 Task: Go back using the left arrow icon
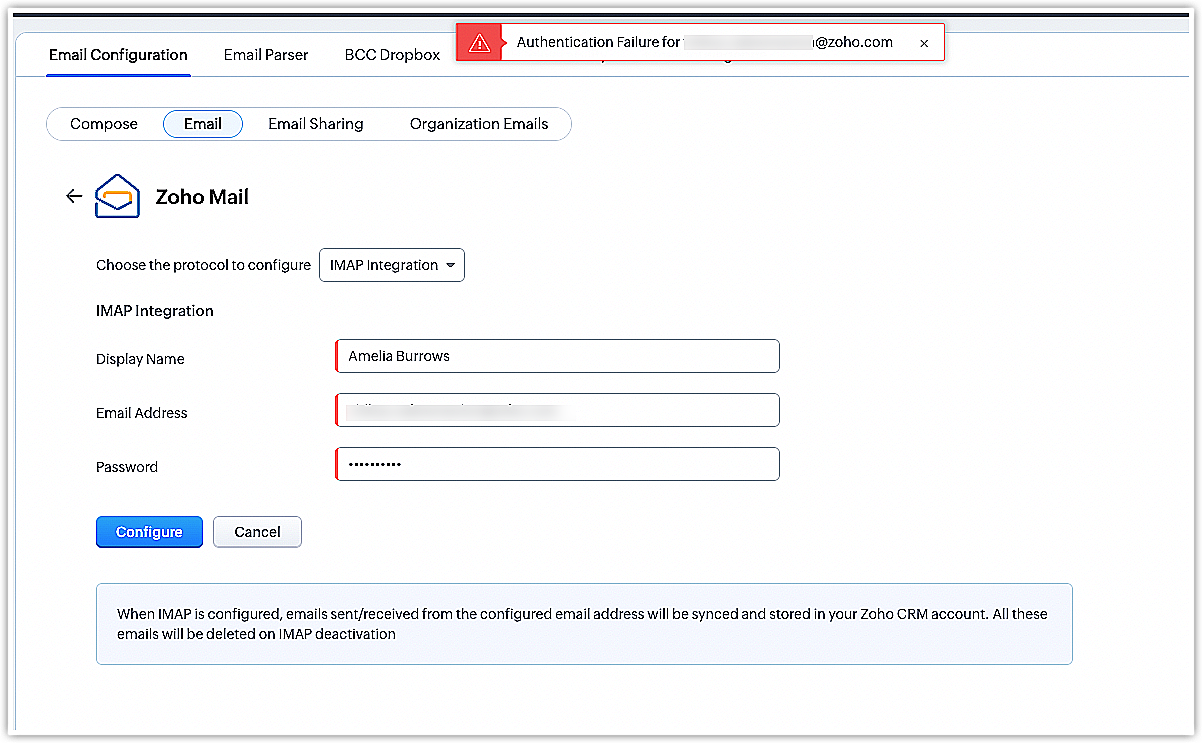click(73, 196)
